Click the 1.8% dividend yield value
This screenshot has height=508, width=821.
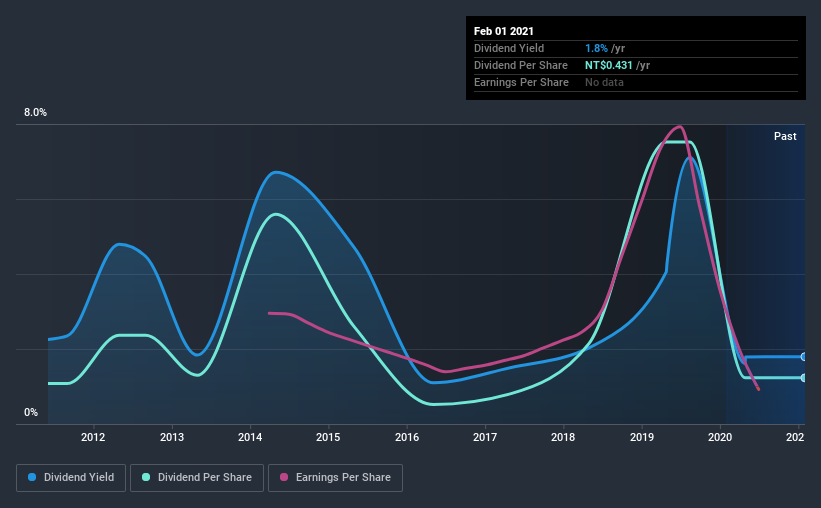pos(596,48)
